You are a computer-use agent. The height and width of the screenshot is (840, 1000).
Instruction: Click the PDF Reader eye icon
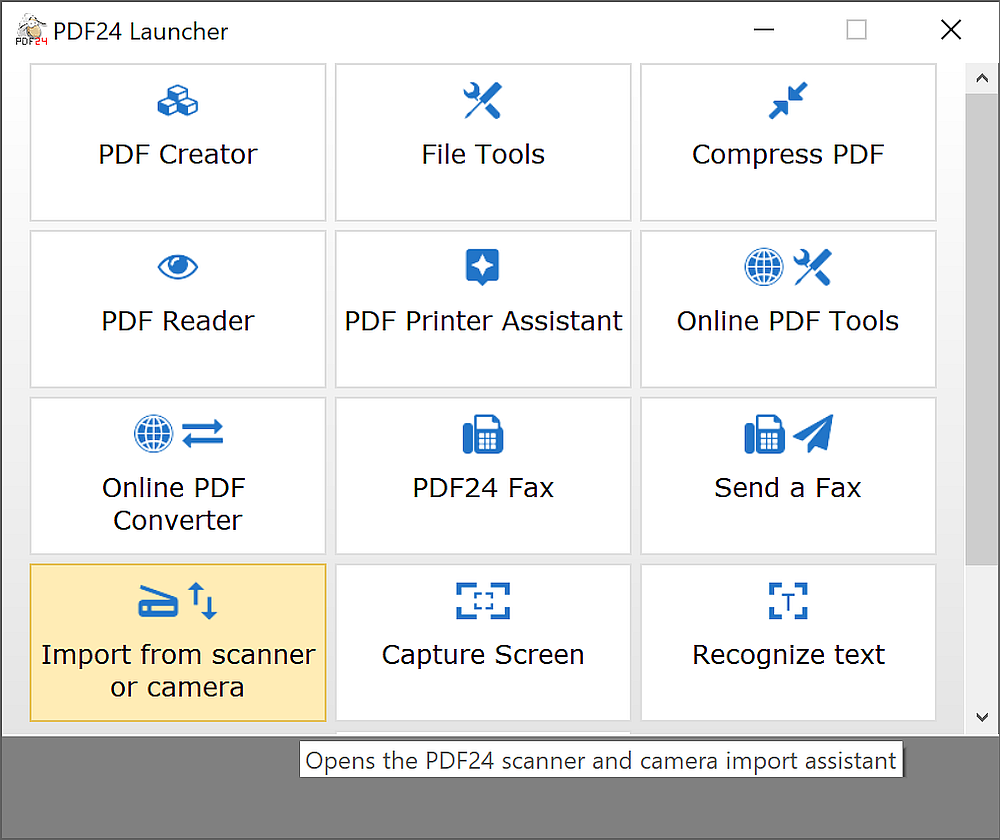point(178,267)
